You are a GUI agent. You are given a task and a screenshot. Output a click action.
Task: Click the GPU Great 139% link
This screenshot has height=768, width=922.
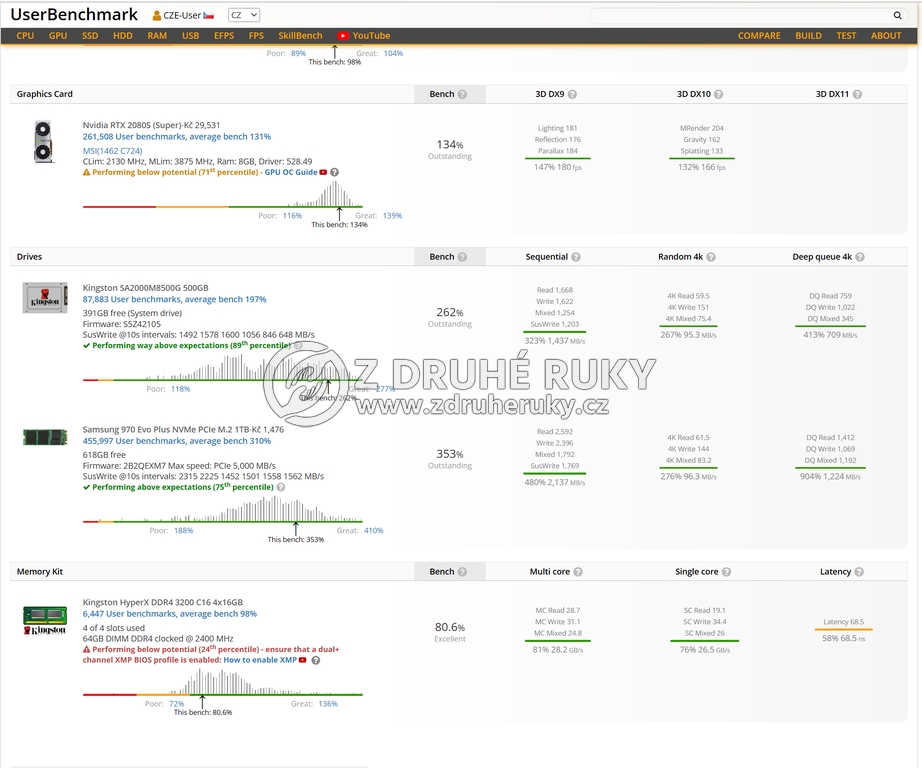coord(392,216)
